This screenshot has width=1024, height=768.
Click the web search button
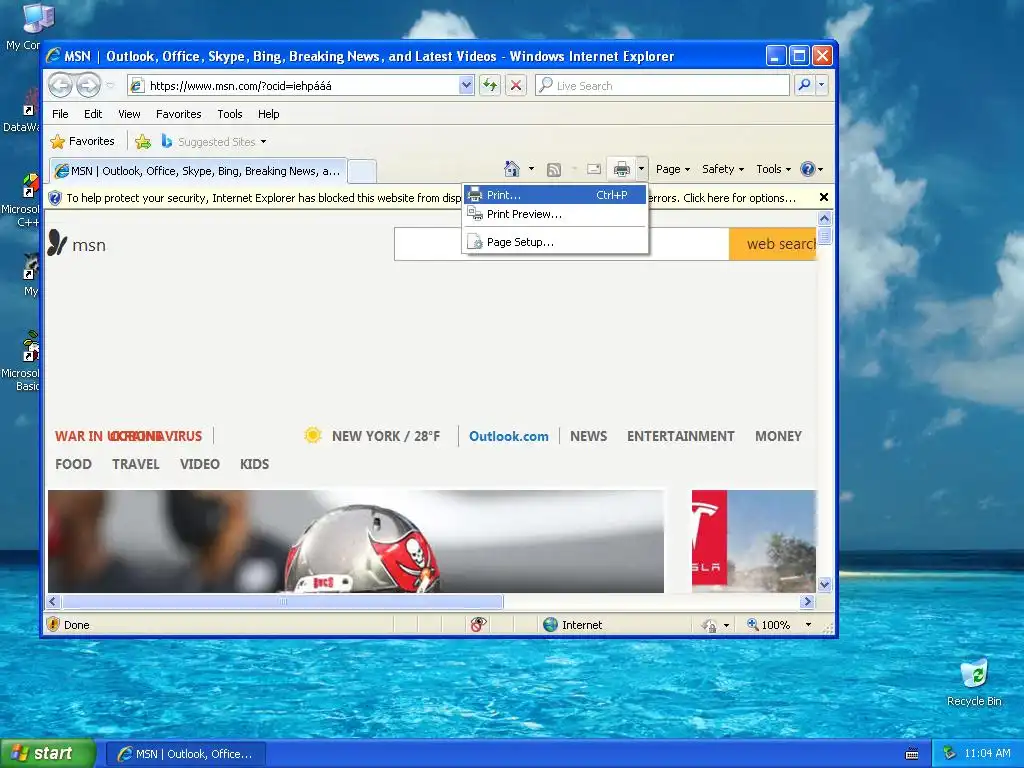(773, 244)
